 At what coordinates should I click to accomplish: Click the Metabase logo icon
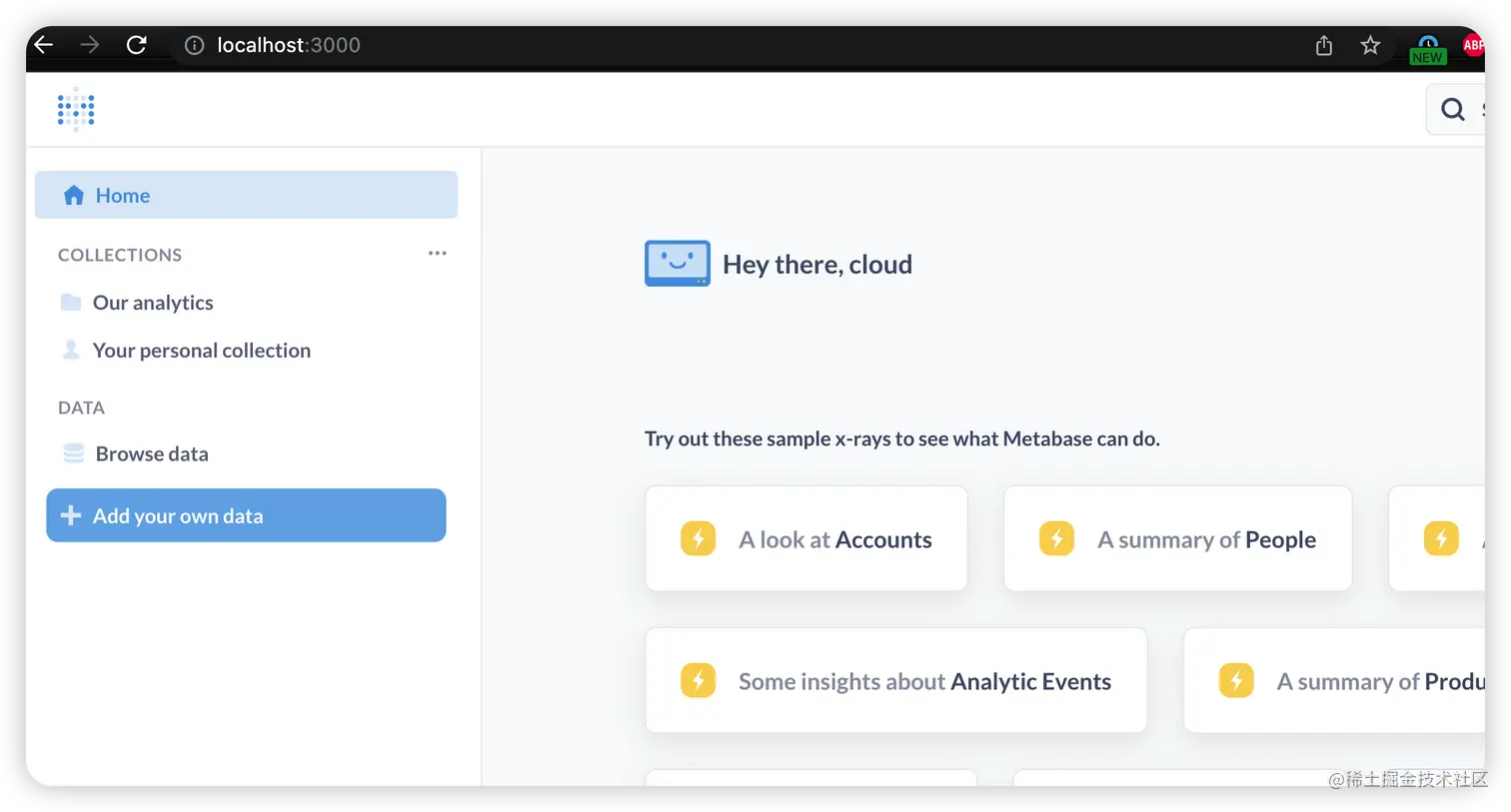click(x=76, y=109)
